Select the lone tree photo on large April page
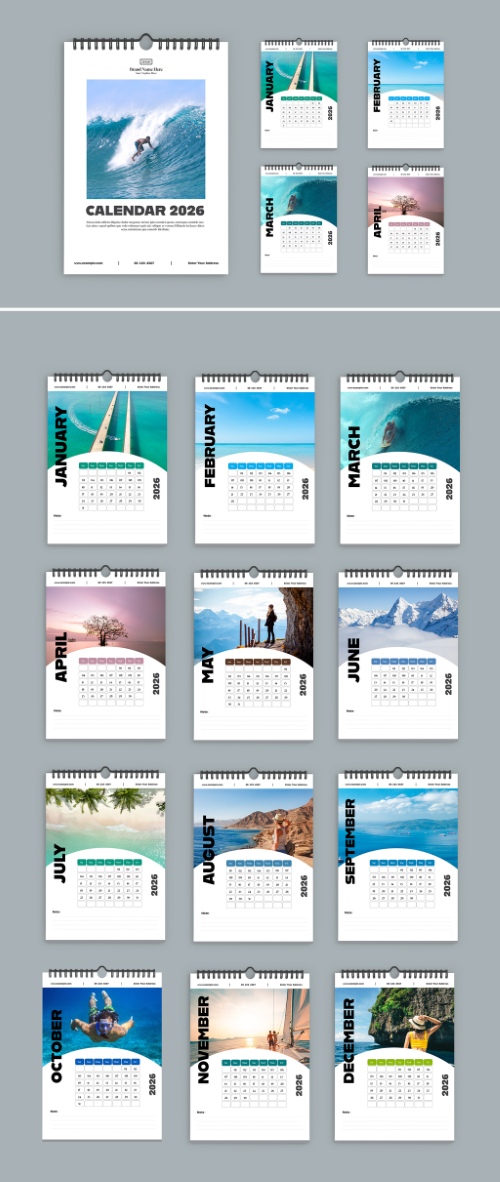Viewport: 500px width, 1182px height. pos(106,626)
